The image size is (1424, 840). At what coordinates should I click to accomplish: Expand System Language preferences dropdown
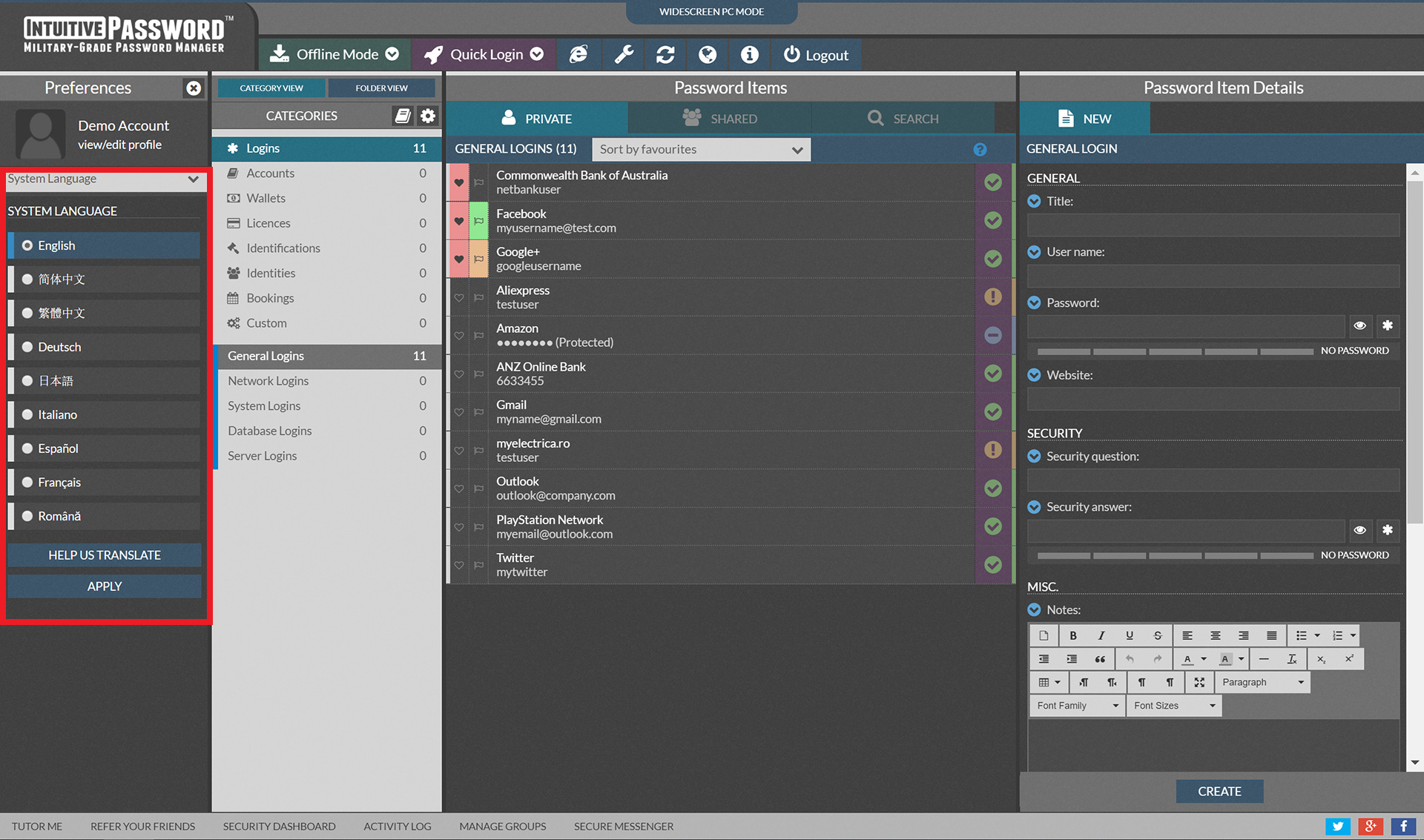pos(103,179)
